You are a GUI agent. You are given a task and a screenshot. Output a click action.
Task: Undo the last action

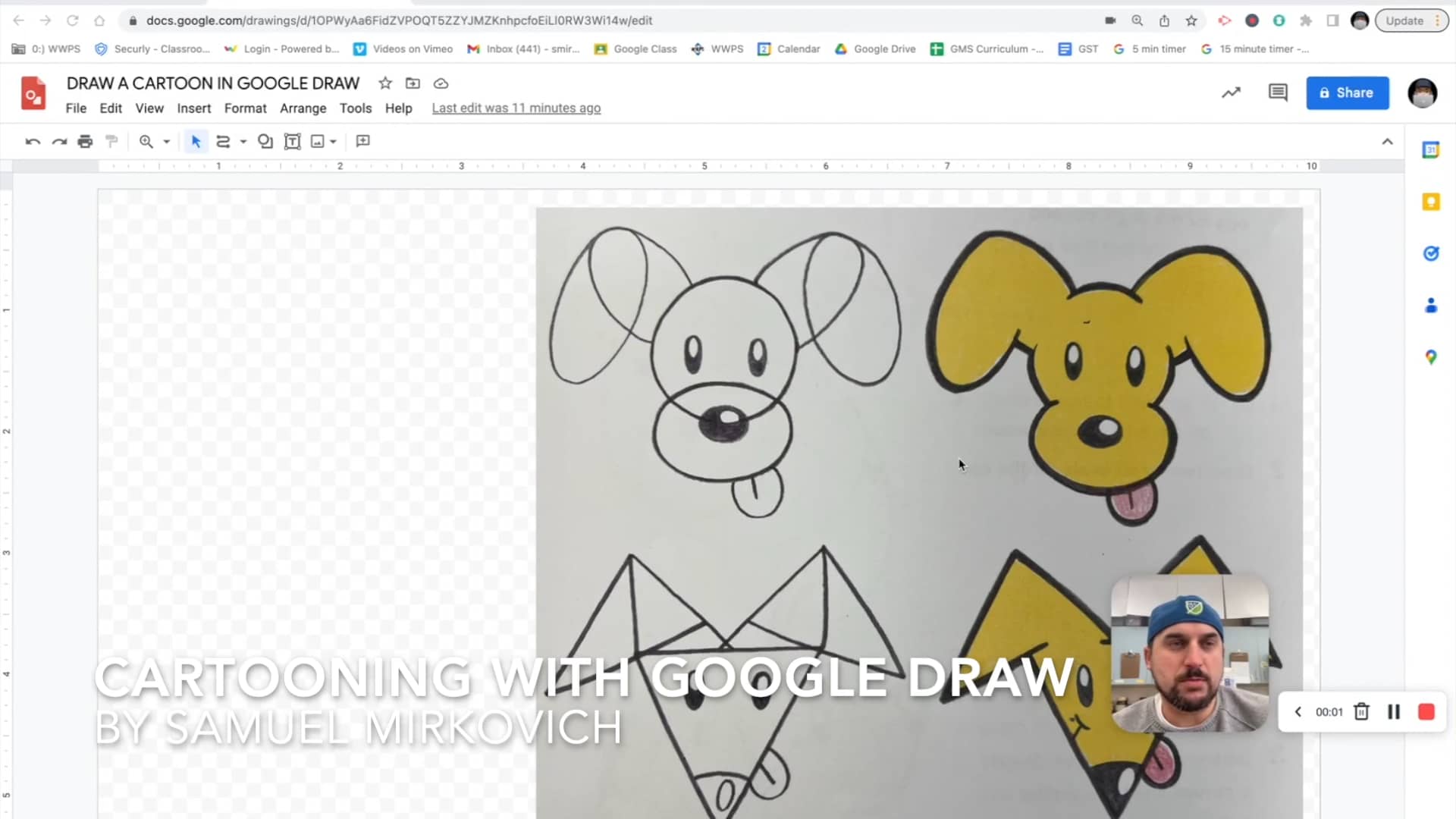click(32, 141)
